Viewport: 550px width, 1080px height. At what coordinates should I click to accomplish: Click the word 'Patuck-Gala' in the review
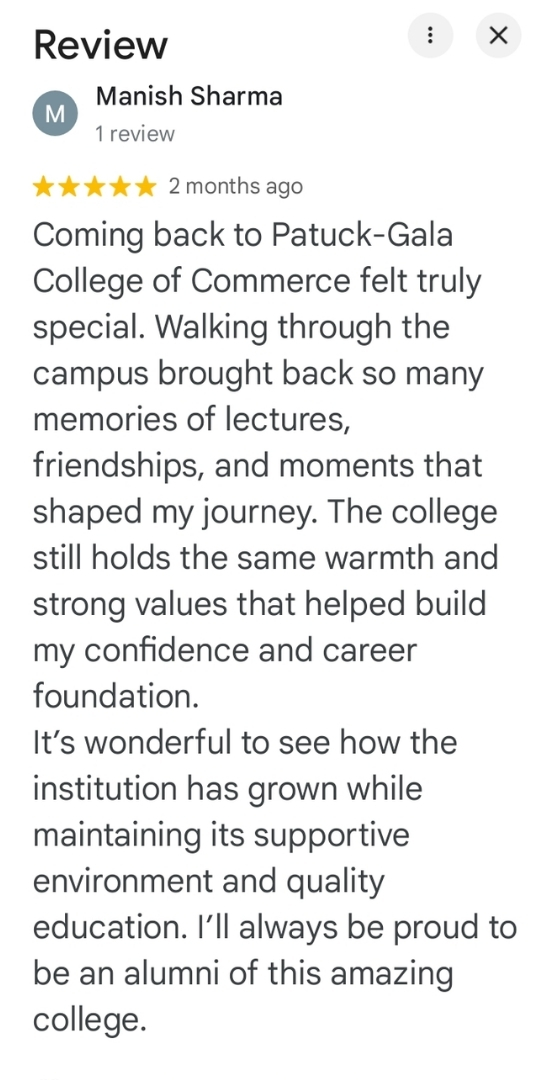[362, 235]
